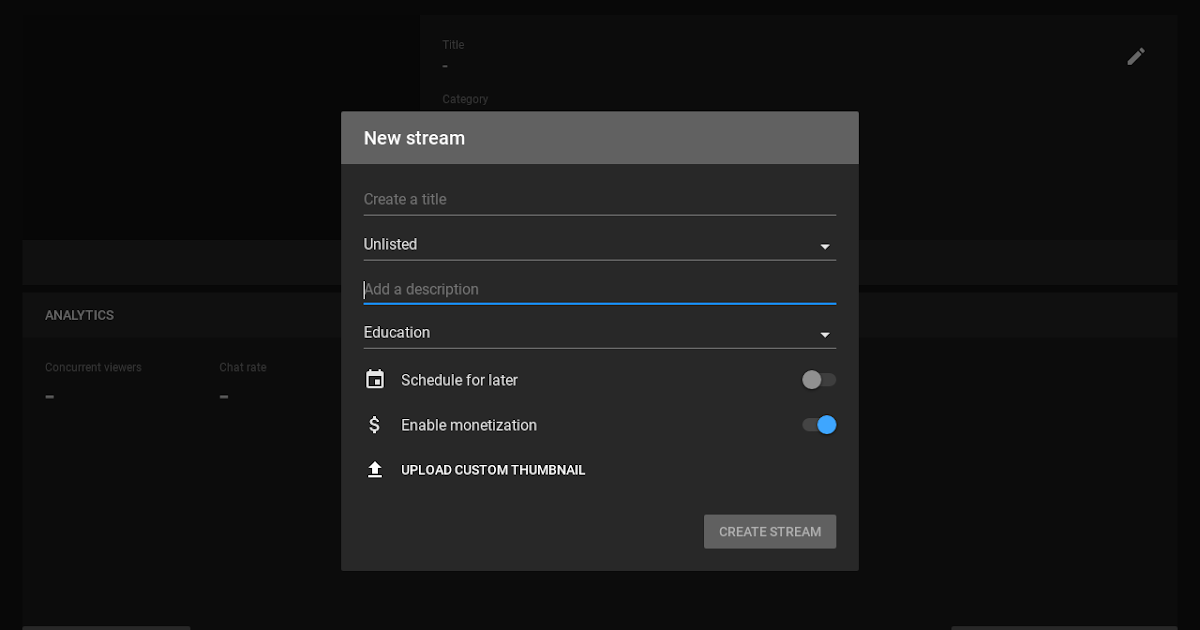This screenshot has width=1200, height=630.
Task: Enable the Schedule for later switch
Action: (818, 379)
